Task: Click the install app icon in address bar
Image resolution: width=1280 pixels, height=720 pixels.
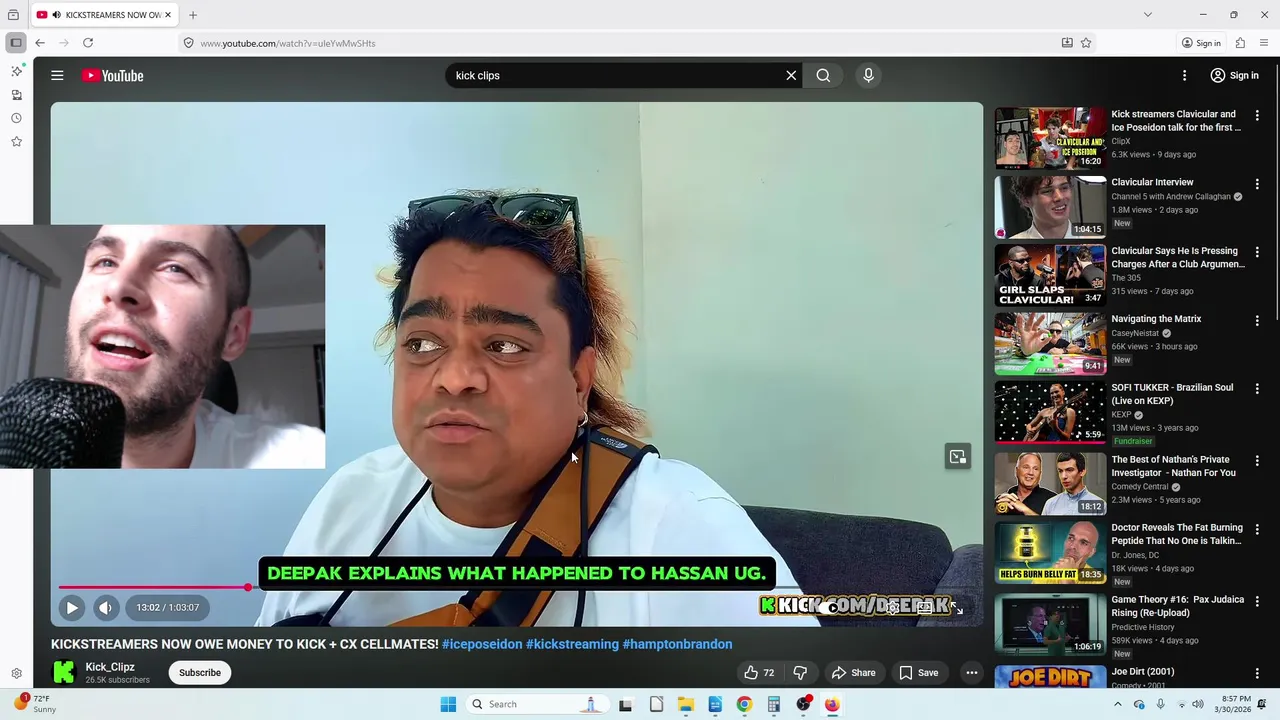Action: tap(1067, 43)
